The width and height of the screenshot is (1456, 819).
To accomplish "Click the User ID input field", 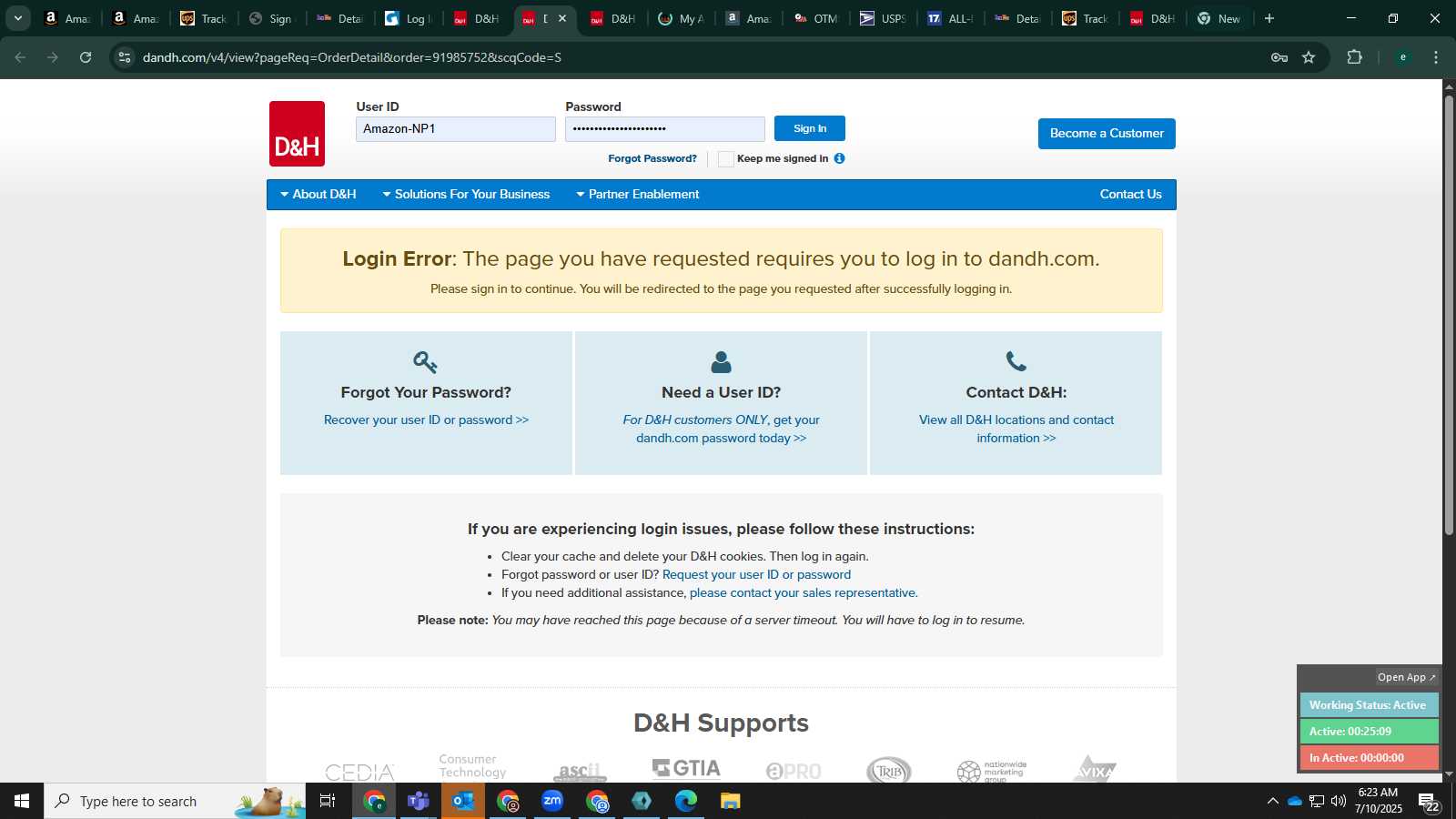I will (456, 129).
